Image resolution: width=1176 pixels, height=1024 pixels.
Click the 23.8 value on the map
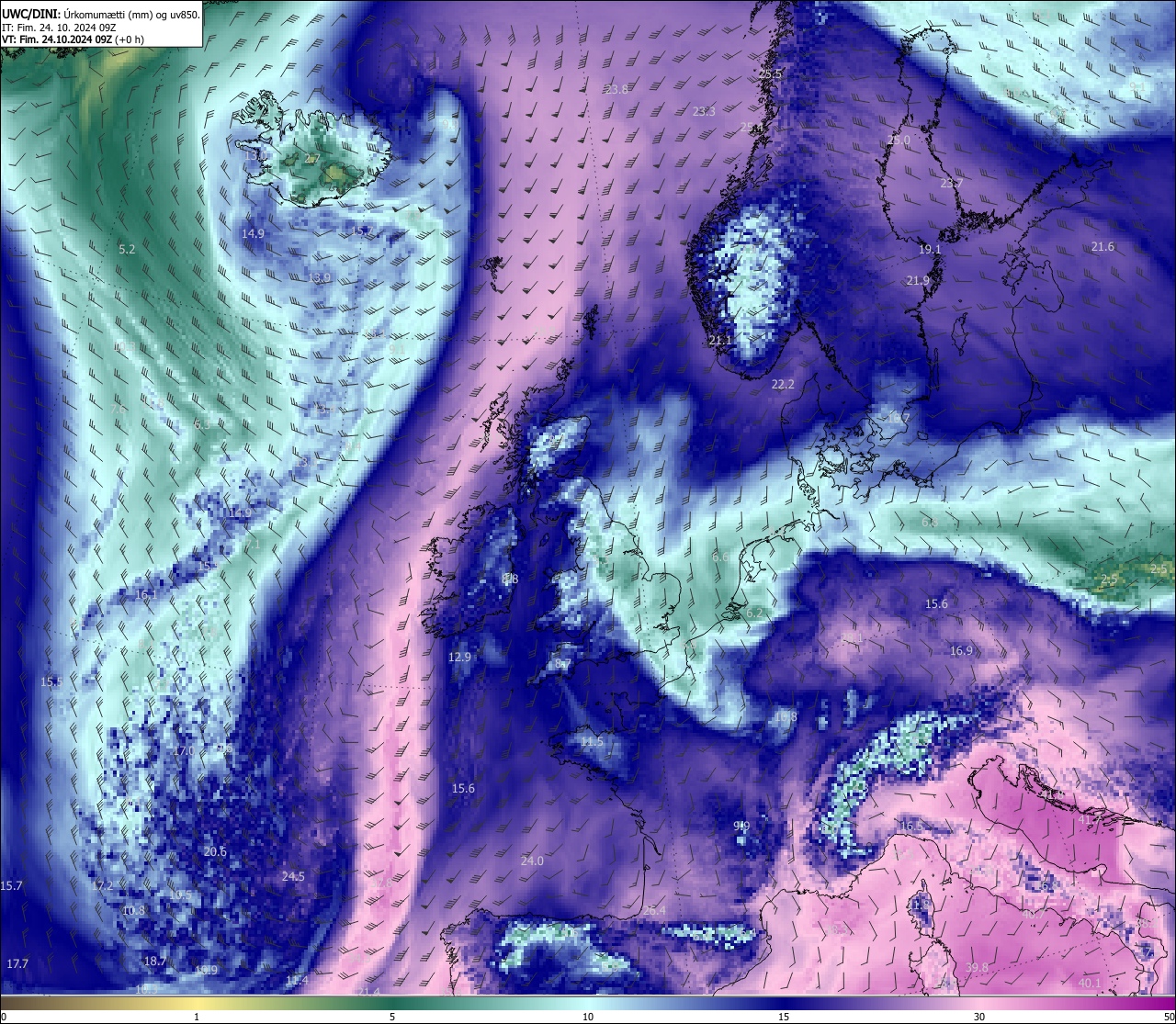pyautogui.click(x=616, y=89)
